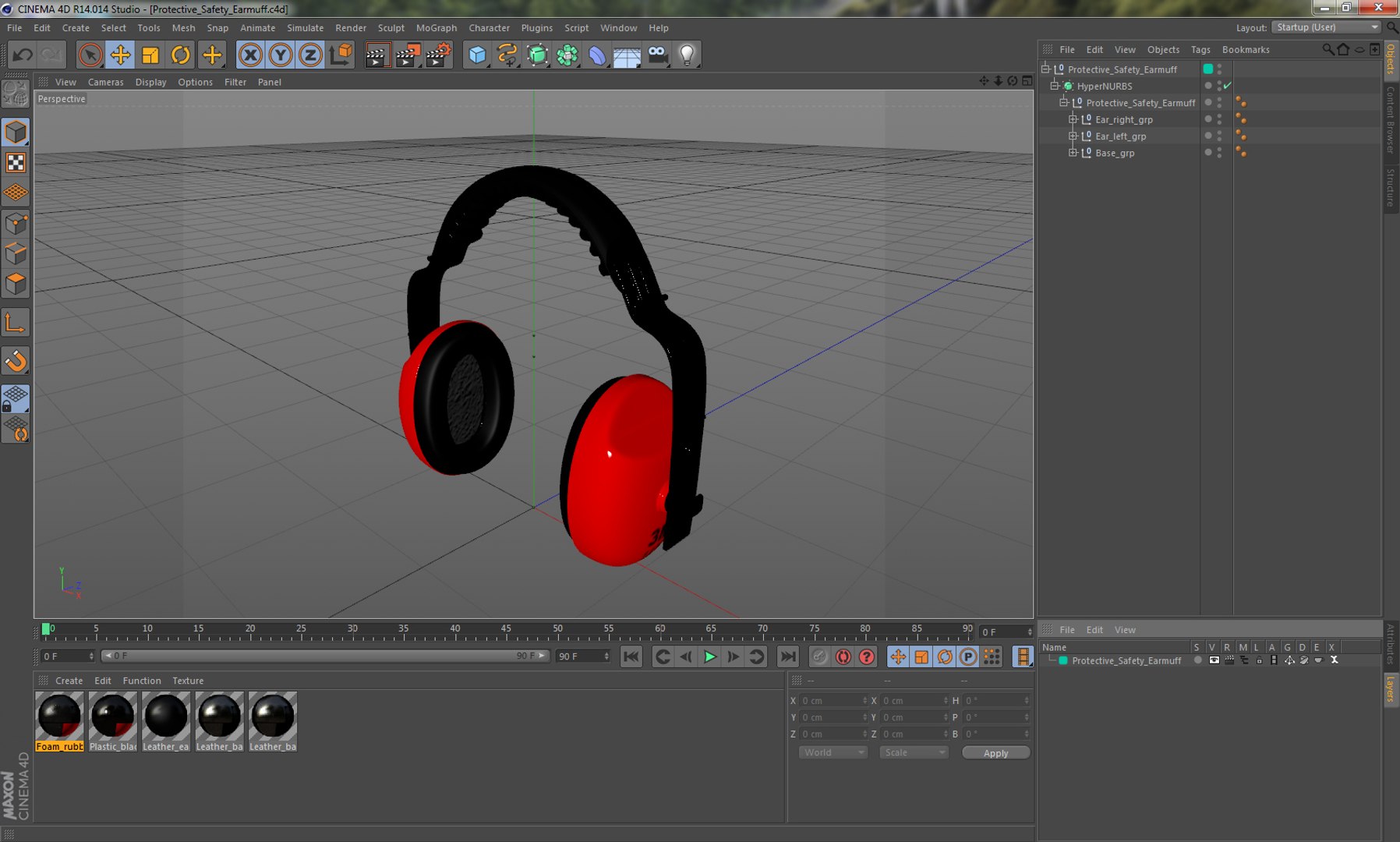Collapse the HyperNURBS tree node
Image resolution: width=1400 pixels, height=842 pixels.
(1055, 86)
